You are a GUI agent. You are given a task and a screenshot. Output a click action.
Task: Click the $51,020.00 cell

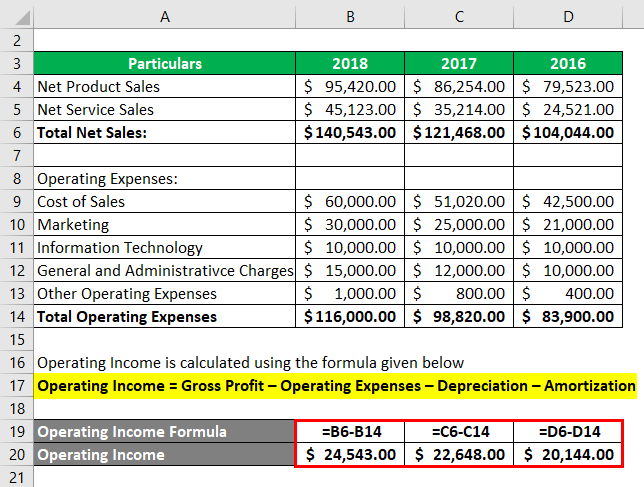click(459, 201)
